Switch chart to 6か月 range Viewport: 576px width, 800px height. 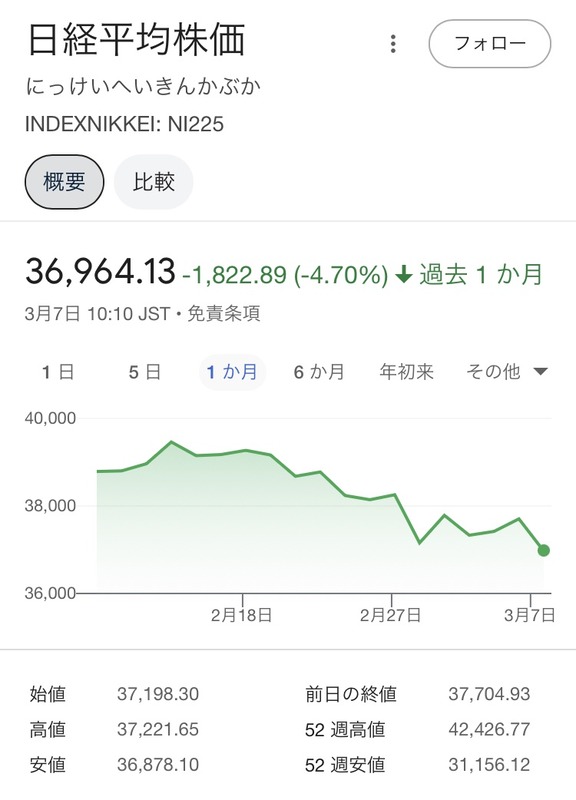pos(319,372)
